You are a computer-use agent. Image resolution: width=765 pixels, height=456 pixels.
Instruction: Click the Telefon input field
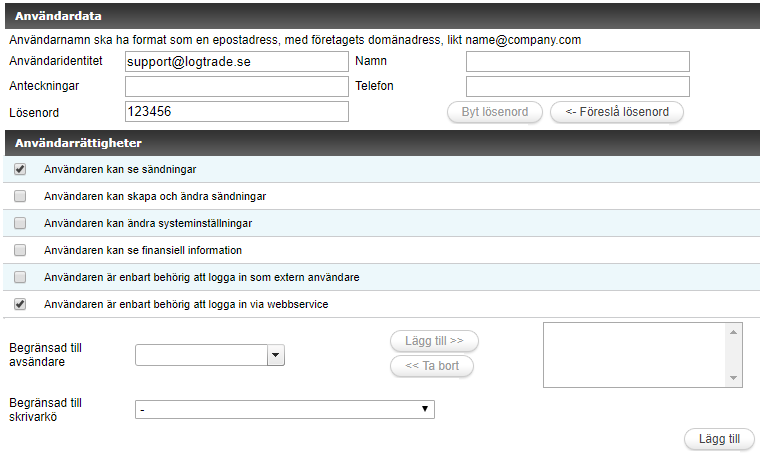(577, 87)
